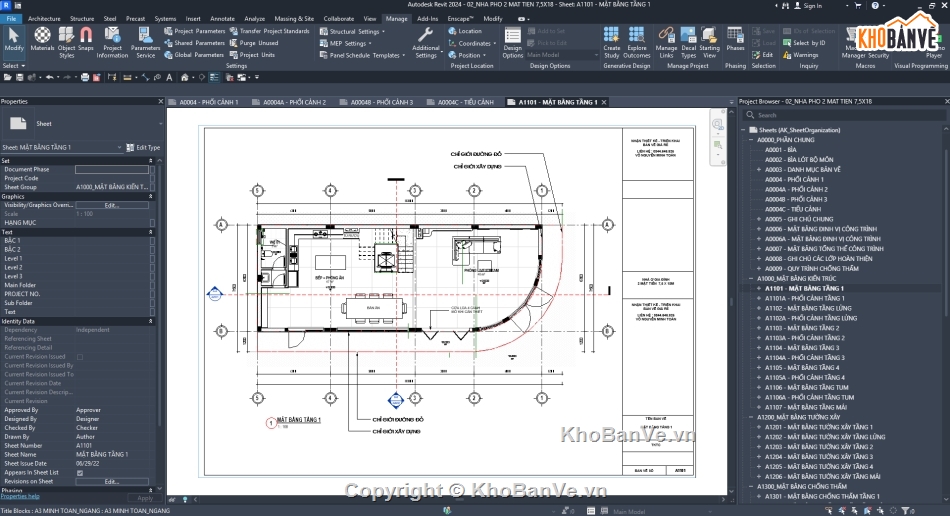This screenshot has width=950, height=516.
Task: Print from the Quick Access Toolbar
Action: tap(85, 78)
